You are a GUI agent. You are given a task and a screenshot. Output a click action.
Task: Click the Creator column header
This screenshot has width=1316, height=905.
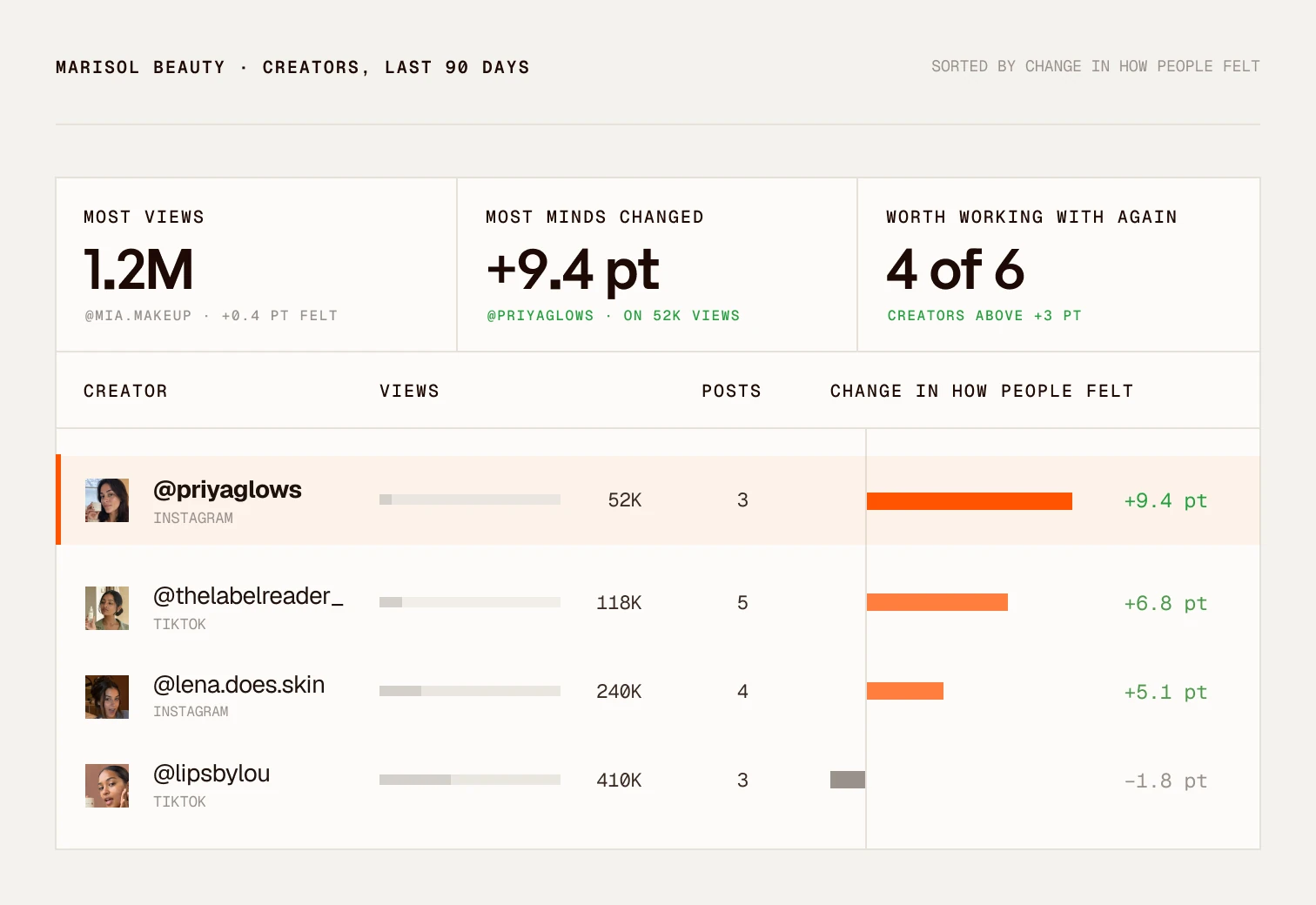pos(125,392)
